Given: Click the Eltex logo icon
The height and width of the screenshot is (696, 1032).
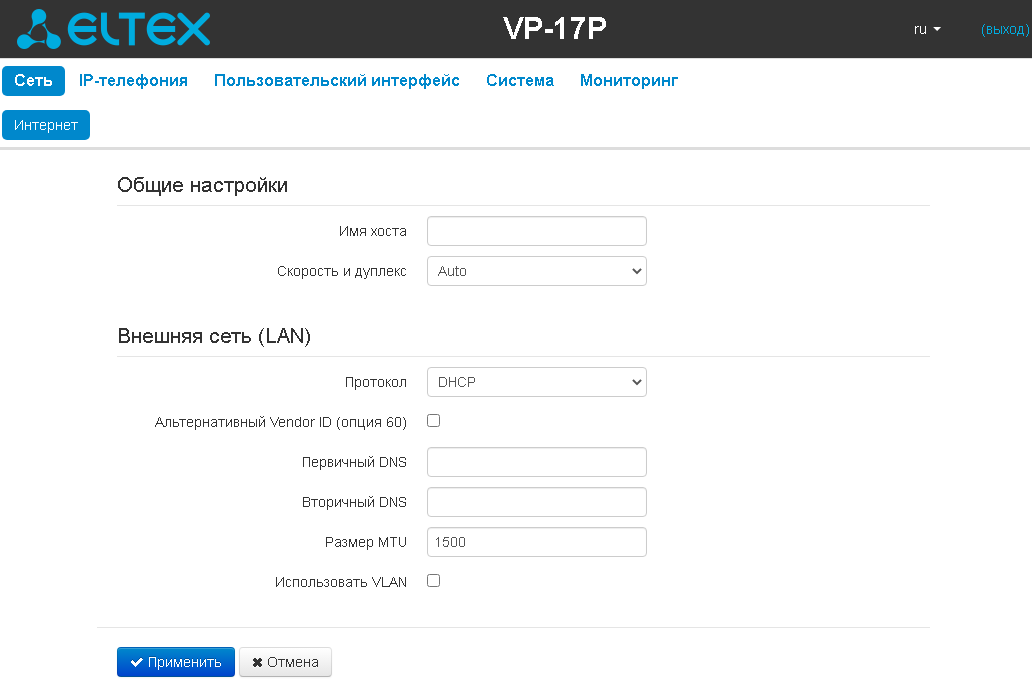Looking at the screenshot, I should (x=38, y=29).
